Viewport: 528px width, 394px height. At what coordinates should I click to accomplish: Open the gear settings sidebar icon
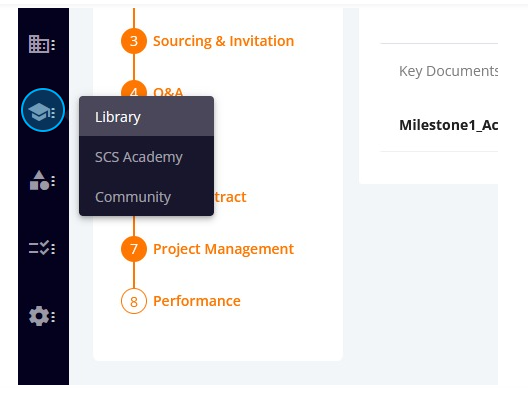click(42, 316)
